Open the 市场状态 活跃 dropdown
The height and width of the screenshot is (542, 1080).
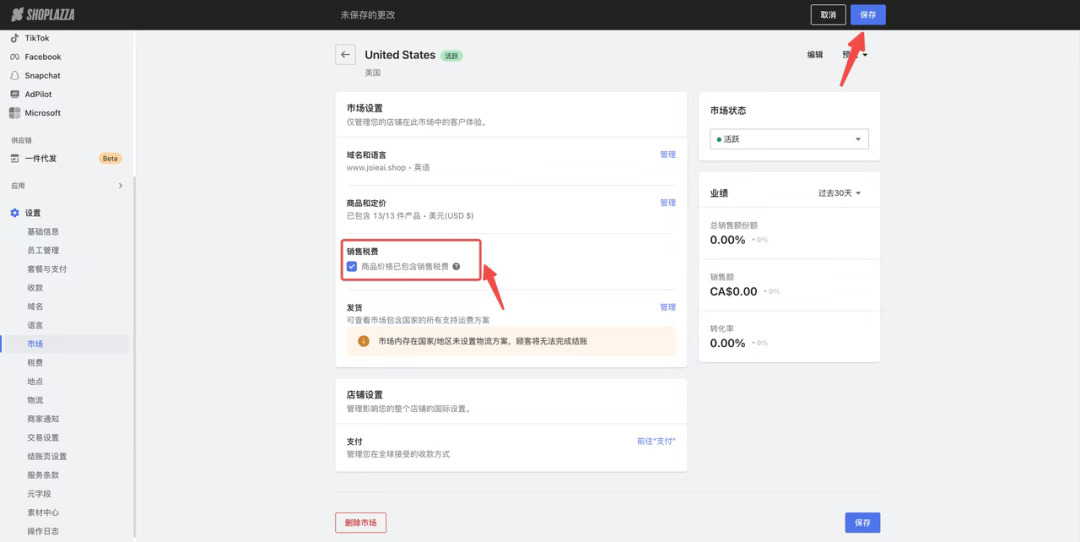click(x=789, y=139)
